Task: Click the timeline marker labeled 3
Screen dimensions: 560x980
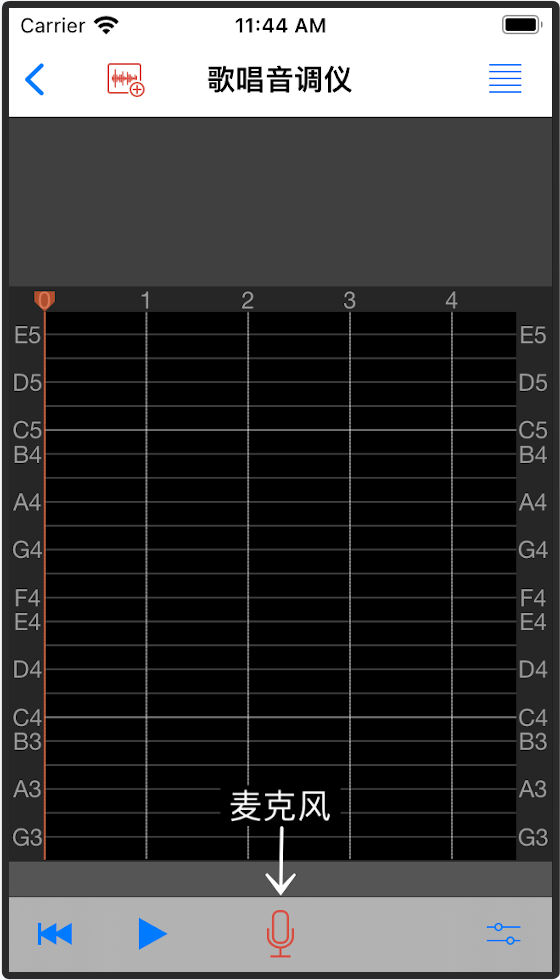Action: pyautogui.click(x=349, y=301)
